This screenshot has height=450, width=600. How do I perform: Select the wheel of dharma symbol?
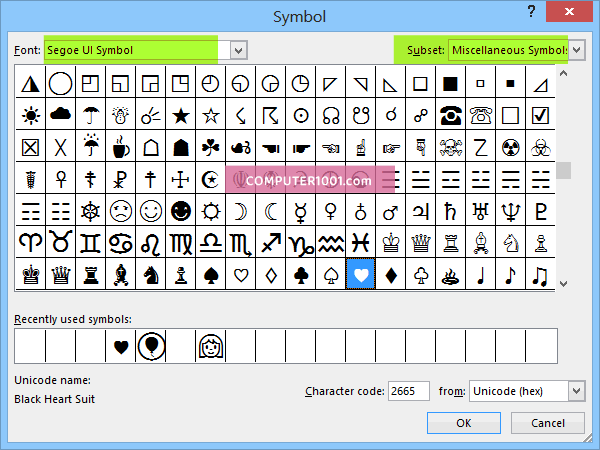[90, 211]
